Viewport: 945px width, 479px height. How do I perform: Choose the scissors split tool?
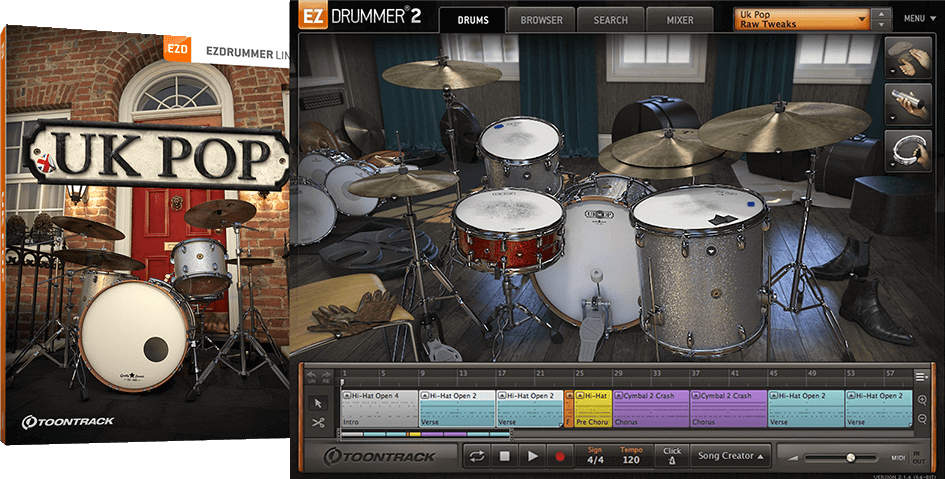[x=318, y=422]
